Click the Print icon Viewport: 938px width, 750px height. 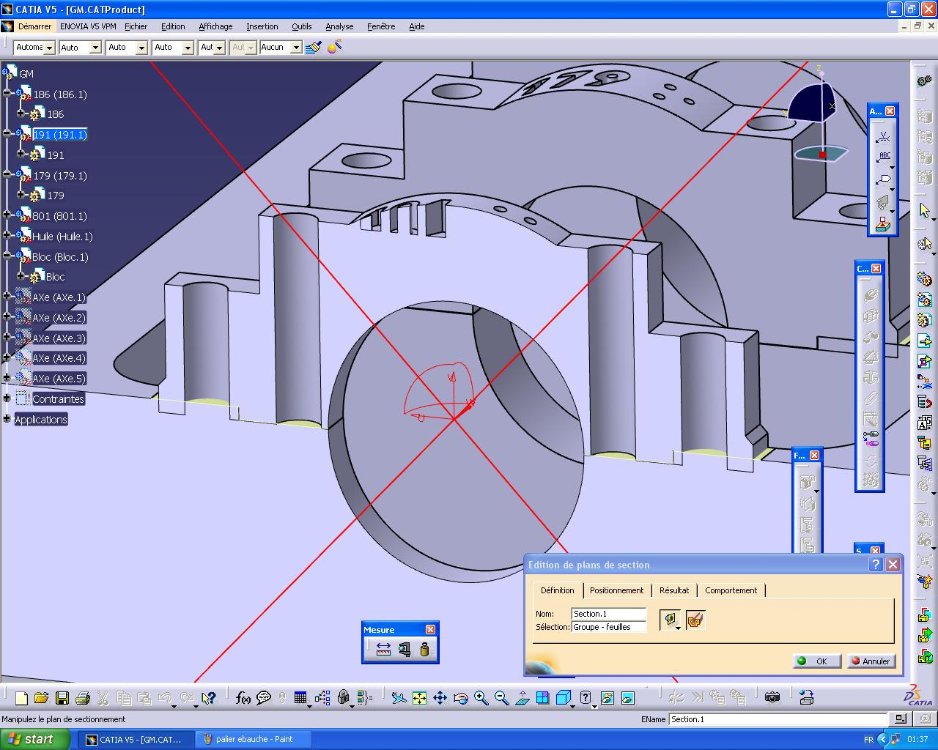(83, 698)
